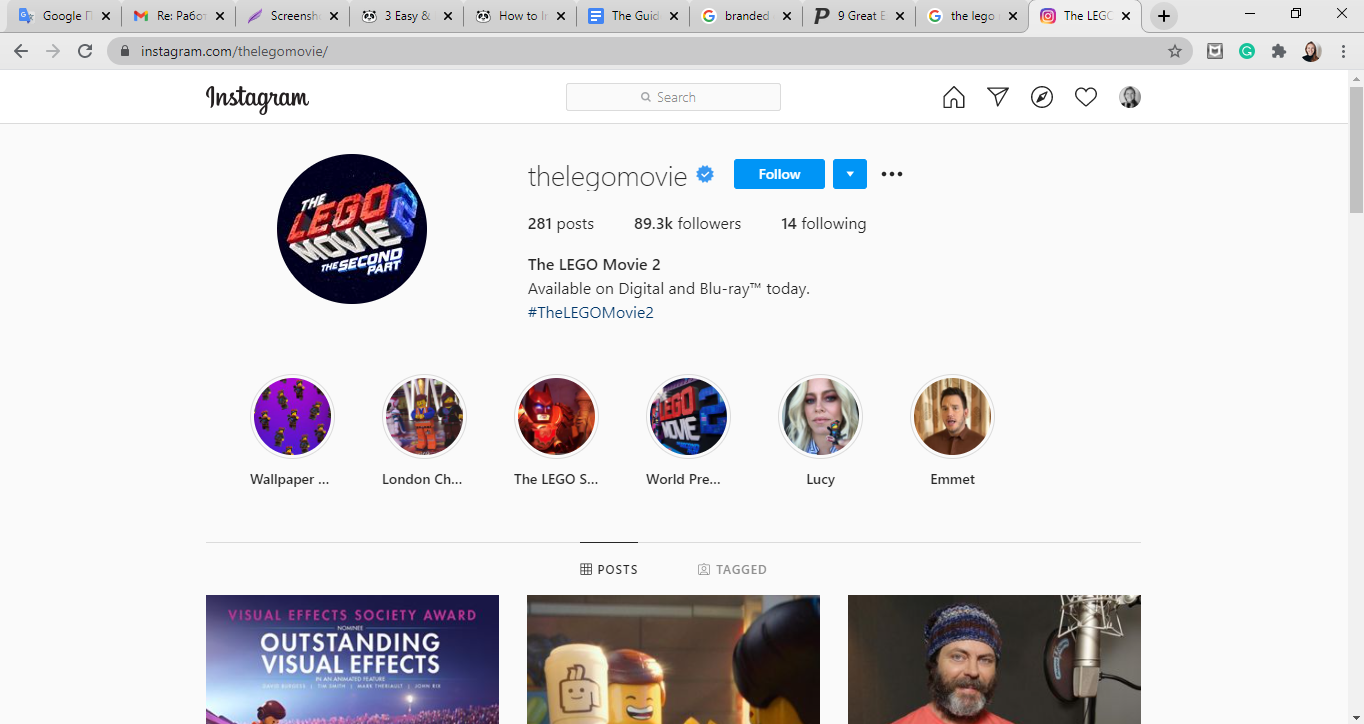Click the browser address bar URL
1364x724 pixels.
234,51
